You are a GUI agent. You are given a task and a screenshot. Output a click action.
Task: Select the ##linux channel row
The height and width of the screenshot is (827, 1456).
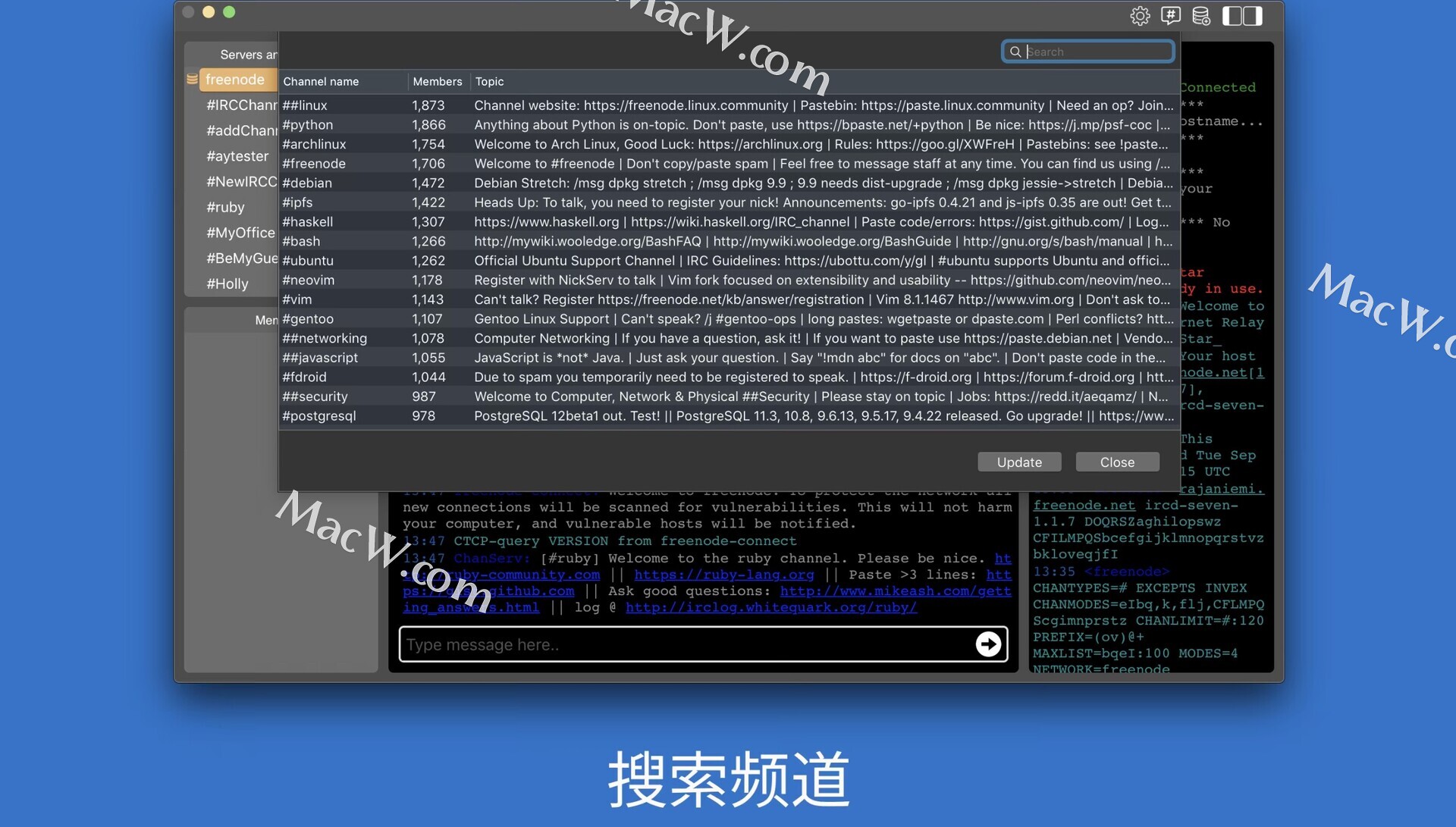tap(729, 105)
